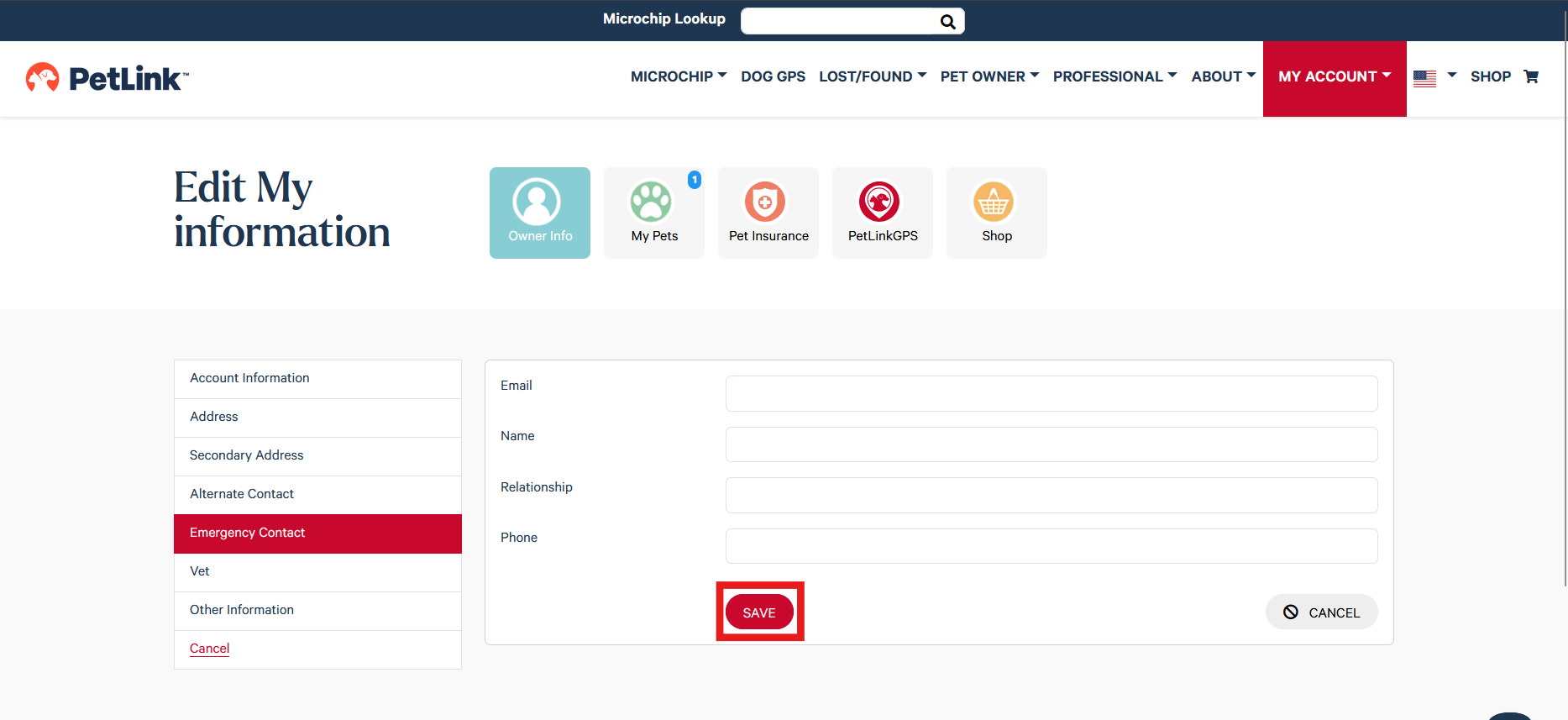The width and height of the screenshot is (1568, 720).
Task: Open the Owner Info tile
Action: [x=540, y=213]
